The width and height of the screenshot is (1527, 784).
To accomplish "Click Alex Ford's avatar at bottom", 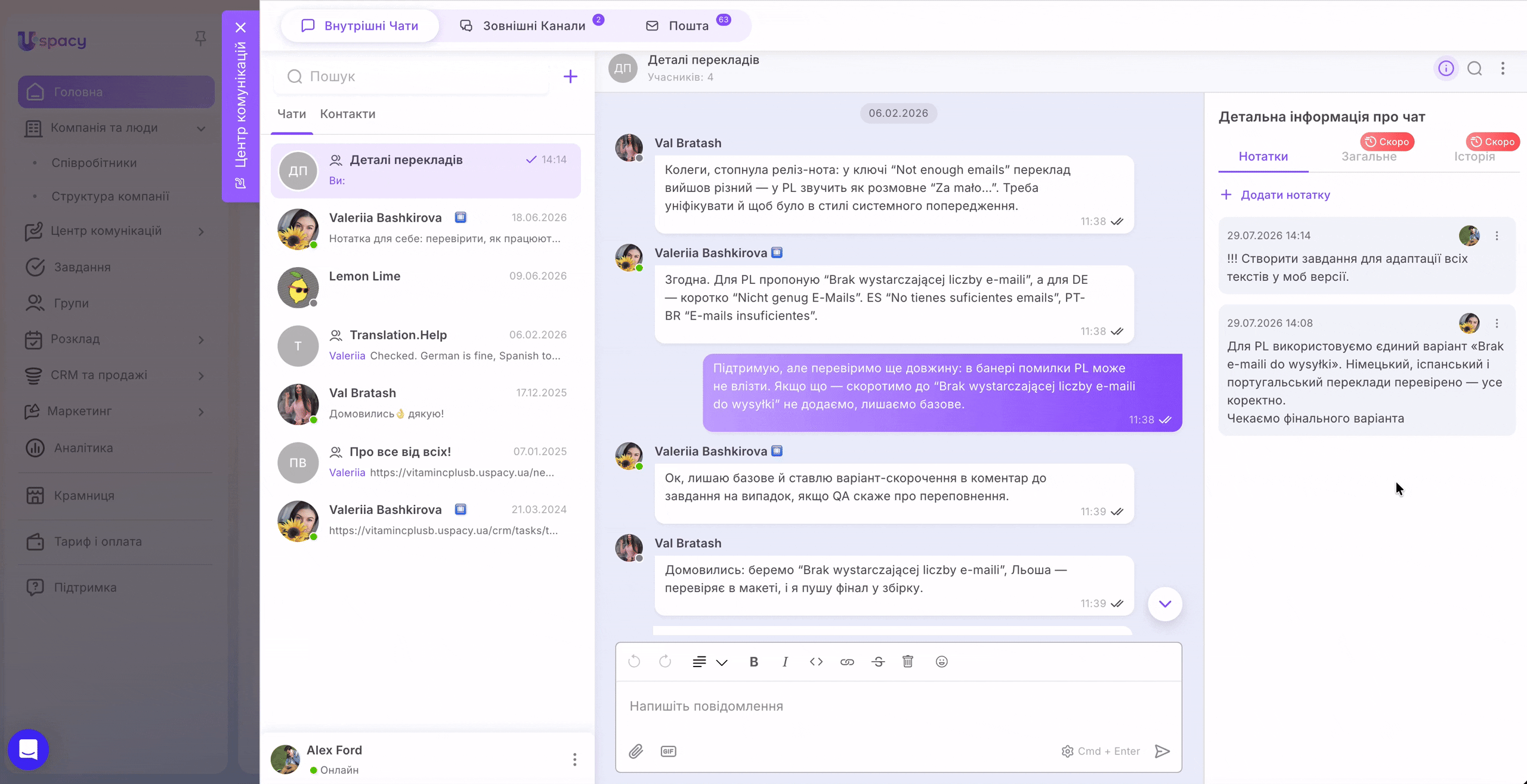I will coord(285,759).
